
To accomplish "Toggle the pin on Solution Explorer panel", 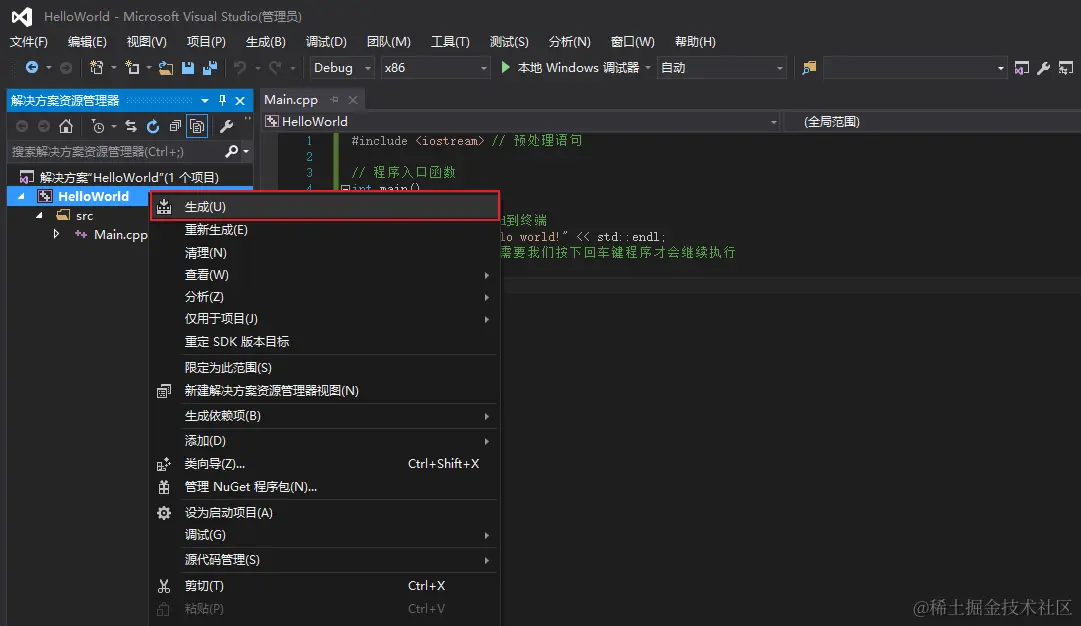I will tap(222, 101).
